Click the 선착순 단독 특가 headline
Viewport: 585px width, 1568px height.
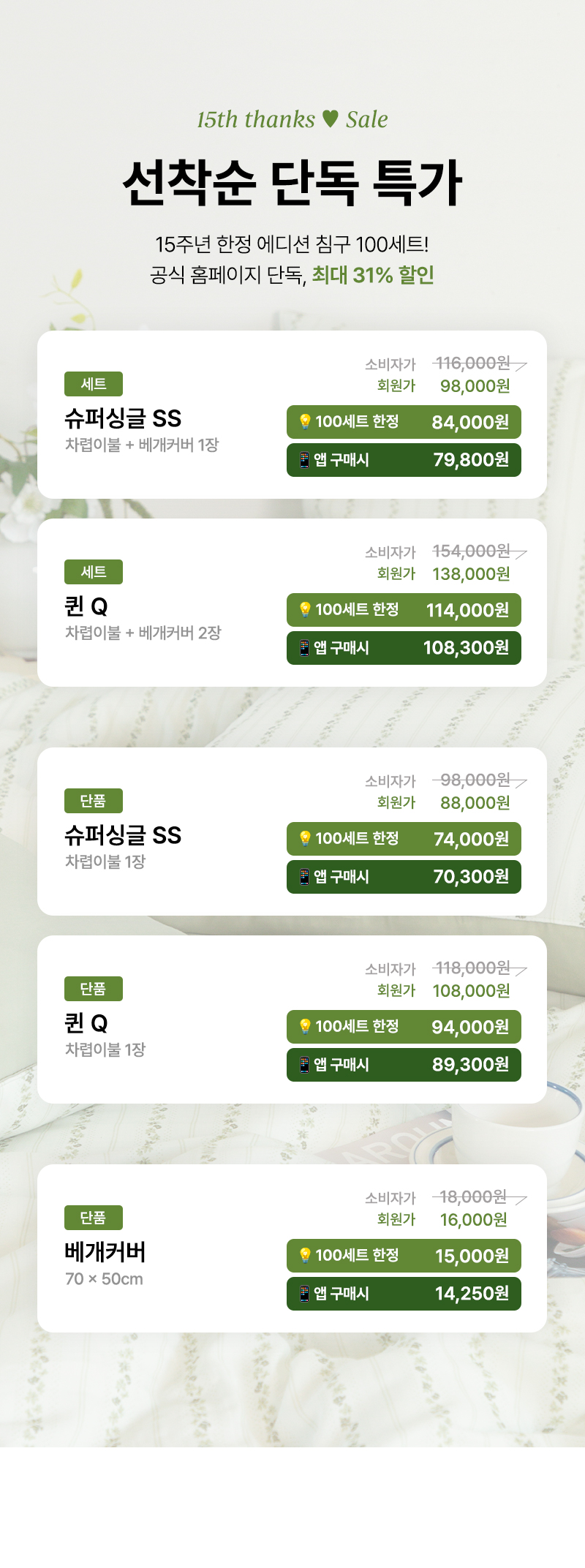[292, 182]
